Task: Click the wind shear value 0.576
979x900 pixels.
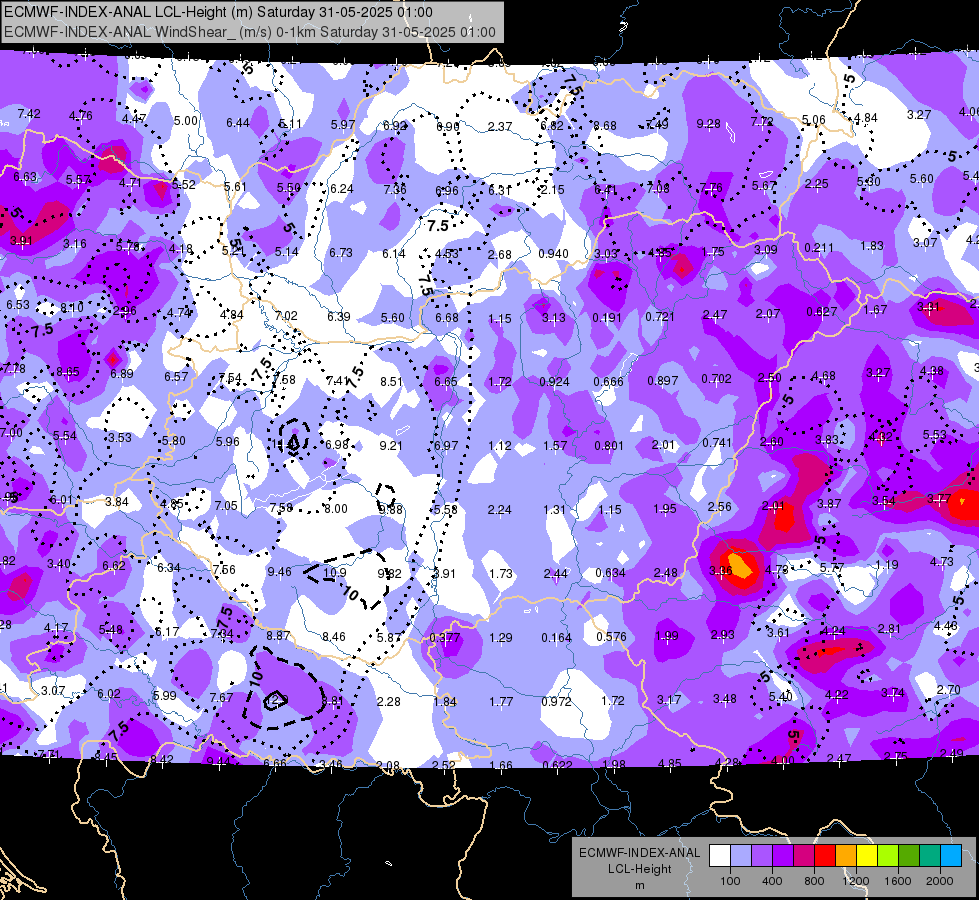Action: click(x=611, y=636)
